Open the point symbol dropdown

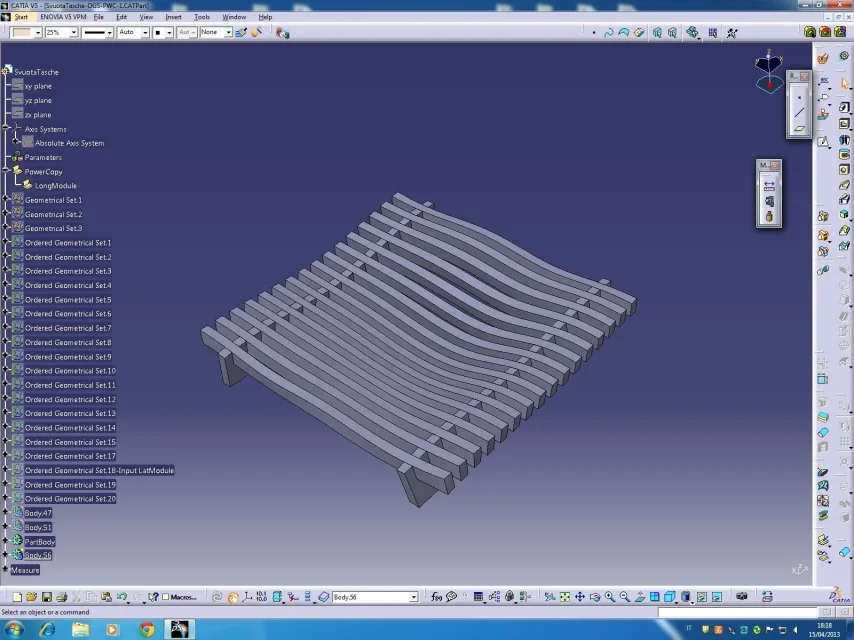click(x=169, y=33)
